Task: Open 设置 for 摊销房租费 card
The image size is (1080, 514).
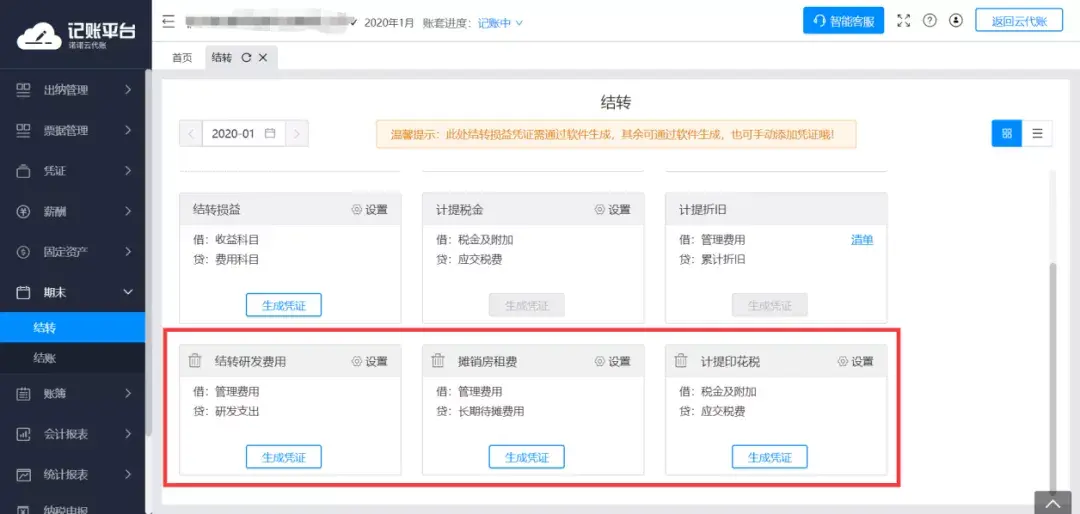Action: click(x=612, y=362)
